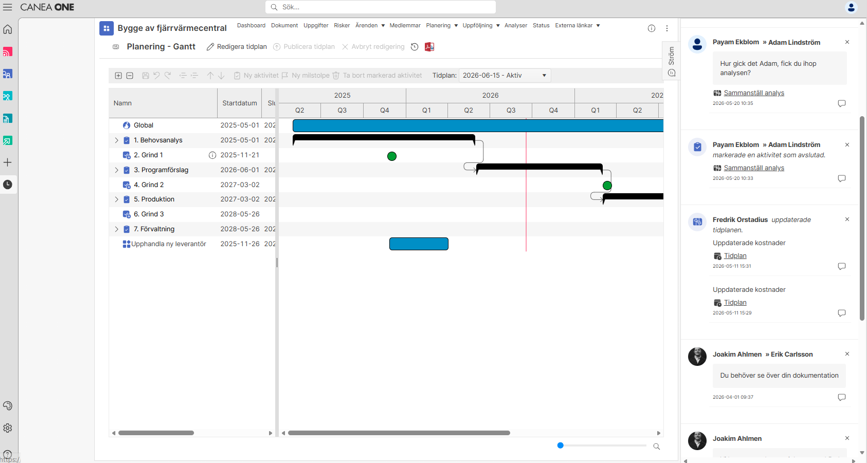867x463 pixels.
Task: Expand all rows with the plus box icon
Action: coord(118,76)
